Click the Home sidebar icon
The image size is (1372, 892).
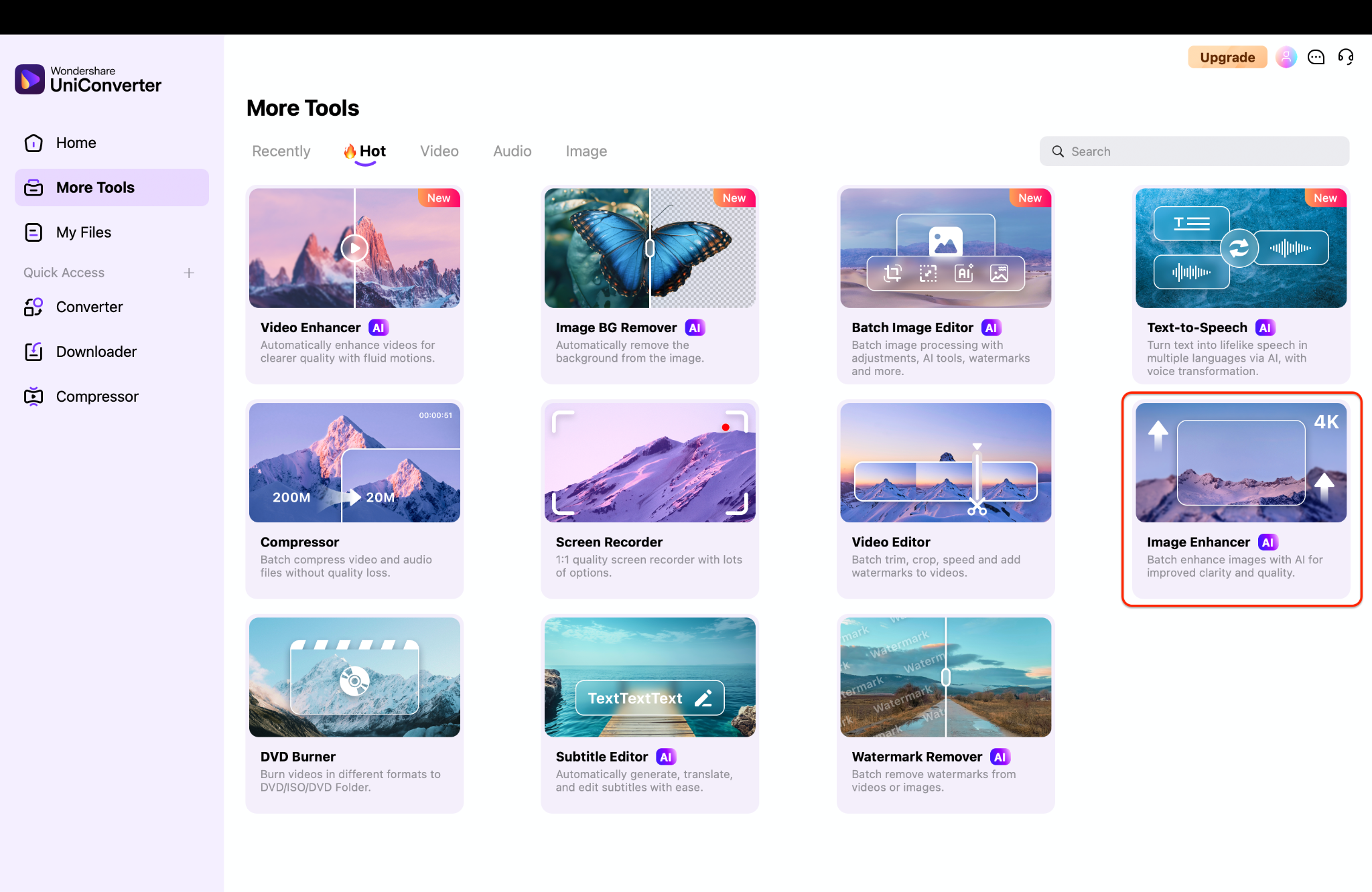point(33,143)
